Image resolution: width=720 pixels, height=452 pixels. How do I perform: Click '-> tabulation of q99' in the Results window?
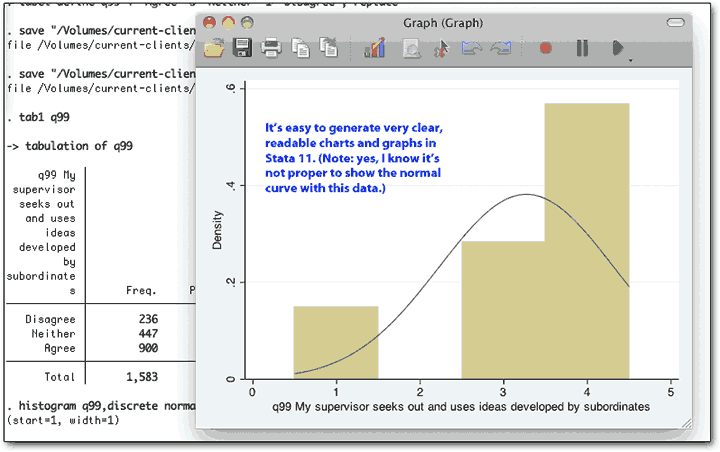click(x=70, y=146)
